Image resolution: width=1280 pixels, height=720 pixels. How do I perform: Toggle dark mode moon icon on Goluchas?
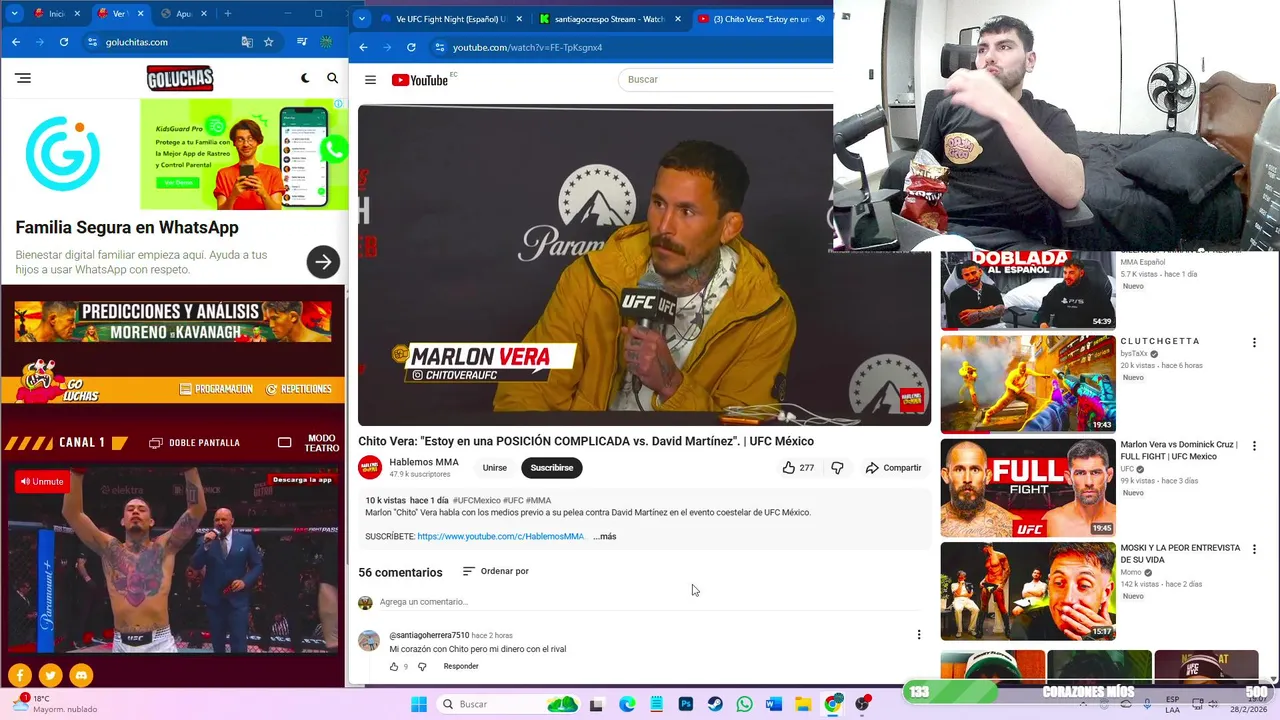pos(306,78)
